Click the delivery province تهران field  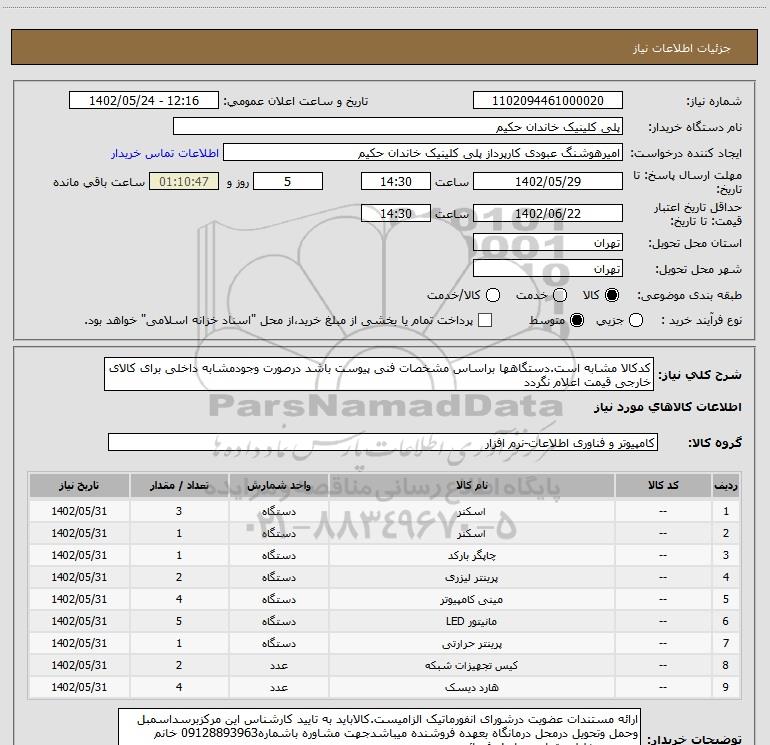point(547,243)
